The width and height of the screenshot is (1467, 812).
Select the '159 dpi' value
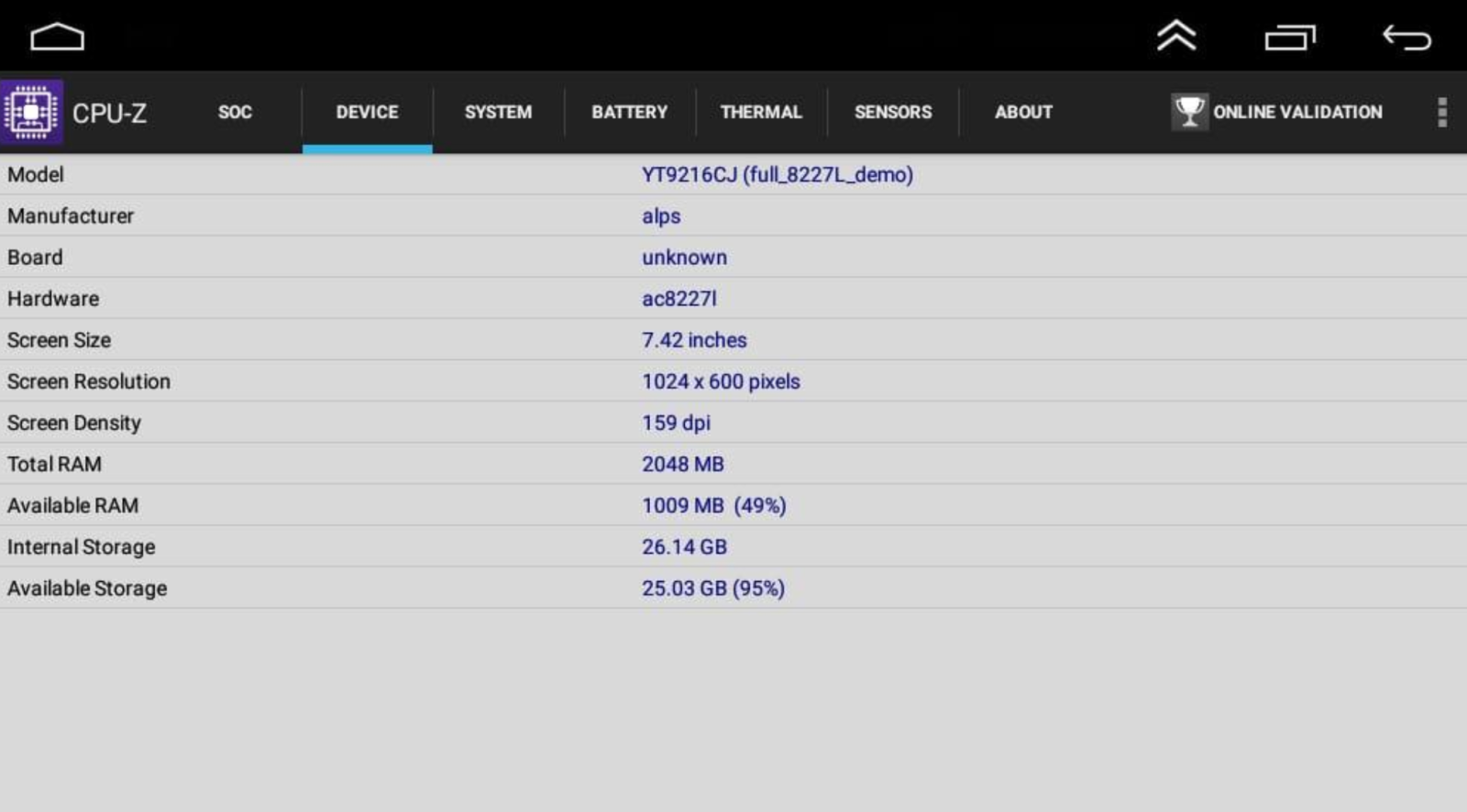pyautogui.click(x=676, y=422)
